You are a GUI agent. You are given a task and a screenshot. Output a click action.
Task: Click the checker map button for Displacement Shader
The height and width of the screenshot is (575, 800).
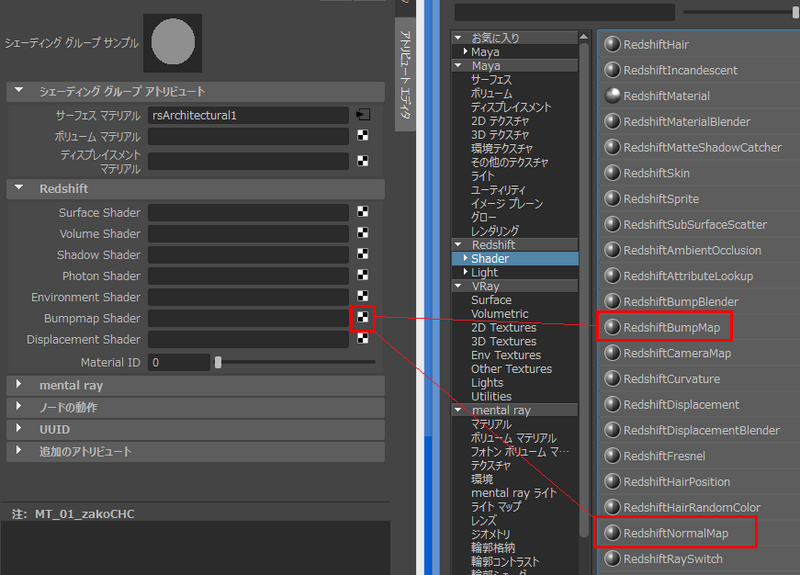[x=363, y=338]
